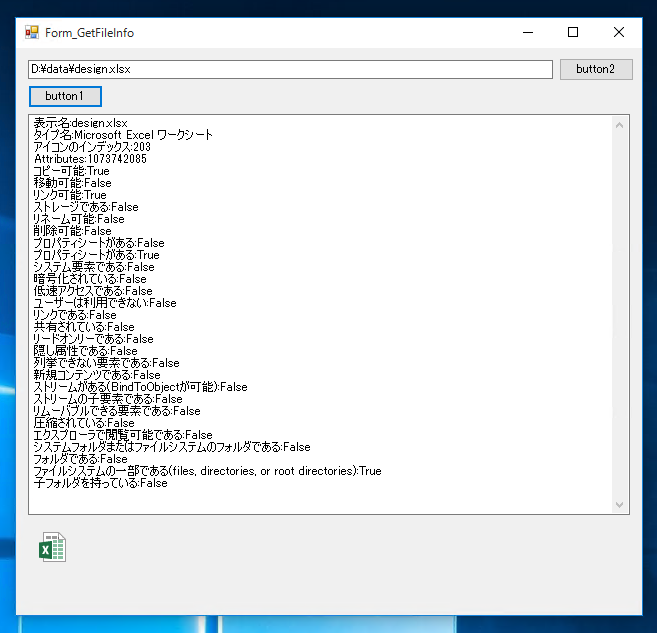Click the line 'ストリームがある(BindToObjectが可能):False'

[x=141, y=387]
